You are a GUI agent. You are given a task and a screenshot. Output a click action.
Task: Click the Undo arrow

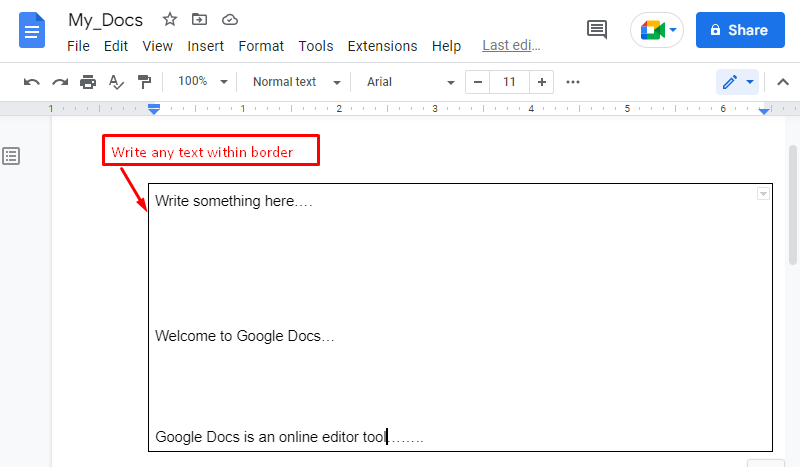click(32, 82)
